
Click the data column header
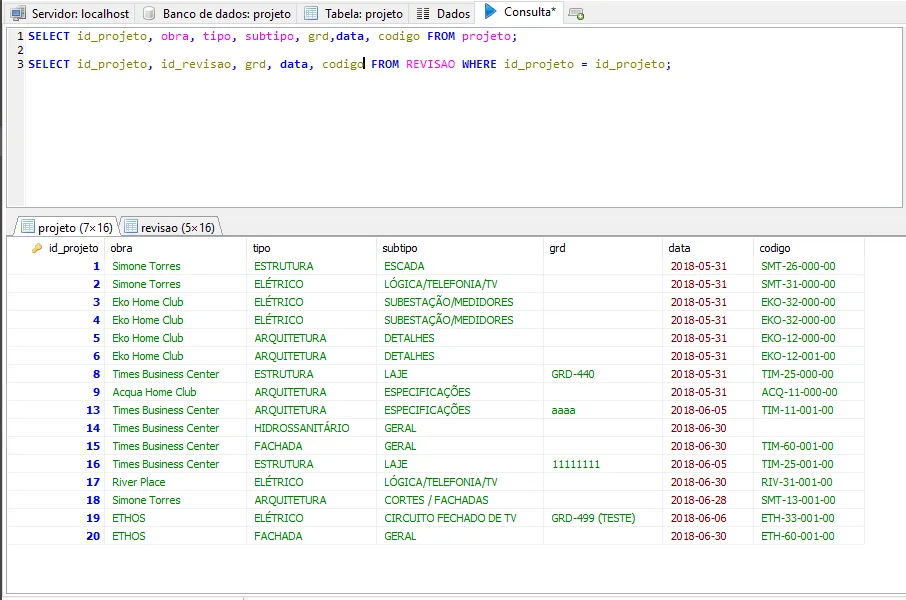680,248
